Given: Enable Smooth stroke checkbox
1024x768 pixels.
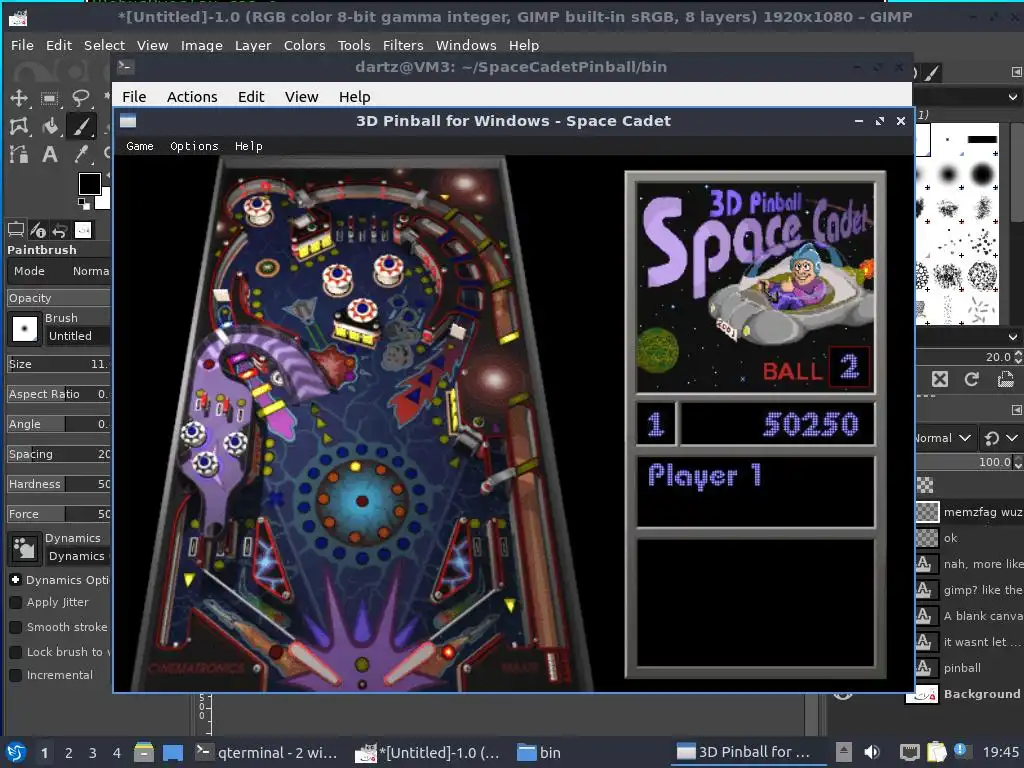Looking at the screenshot, I should [x=16, y=628].
